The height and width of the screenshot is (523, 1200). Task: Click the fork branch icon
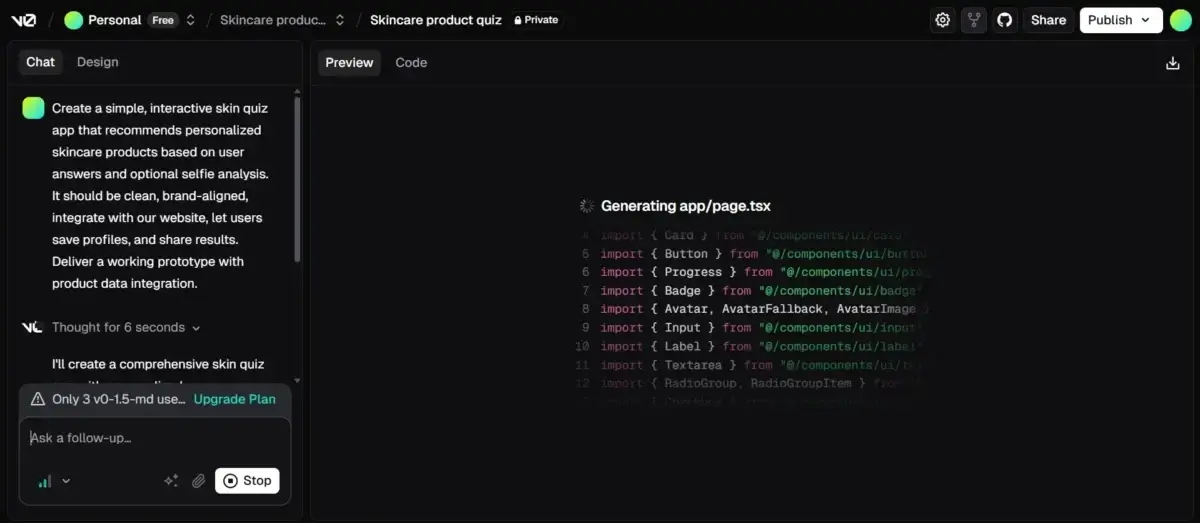pos(973,20)
